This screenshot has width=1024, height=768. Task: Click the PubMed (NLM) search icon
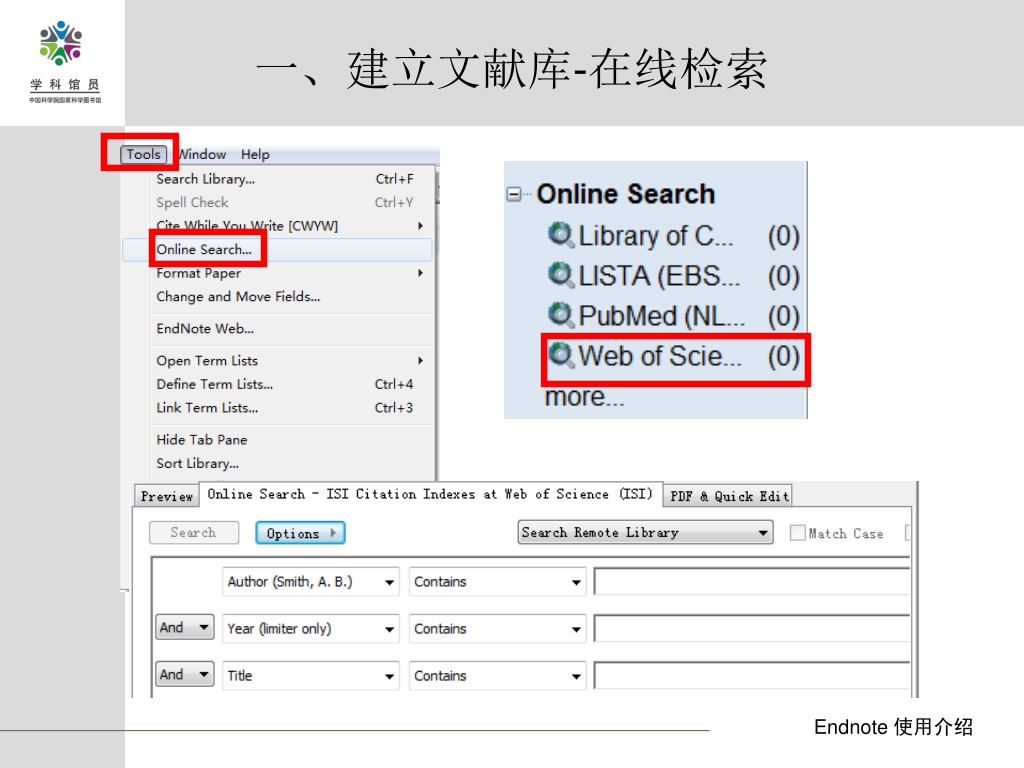560,315
